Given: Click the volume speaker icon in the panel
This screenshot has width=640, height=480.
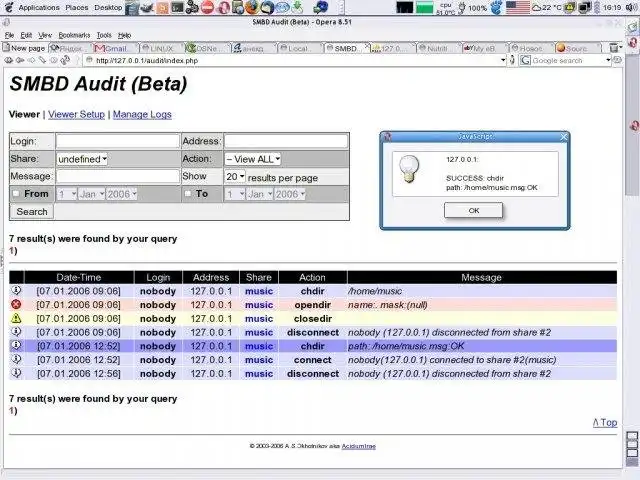Looking at the screenshot, I should 633,7.
